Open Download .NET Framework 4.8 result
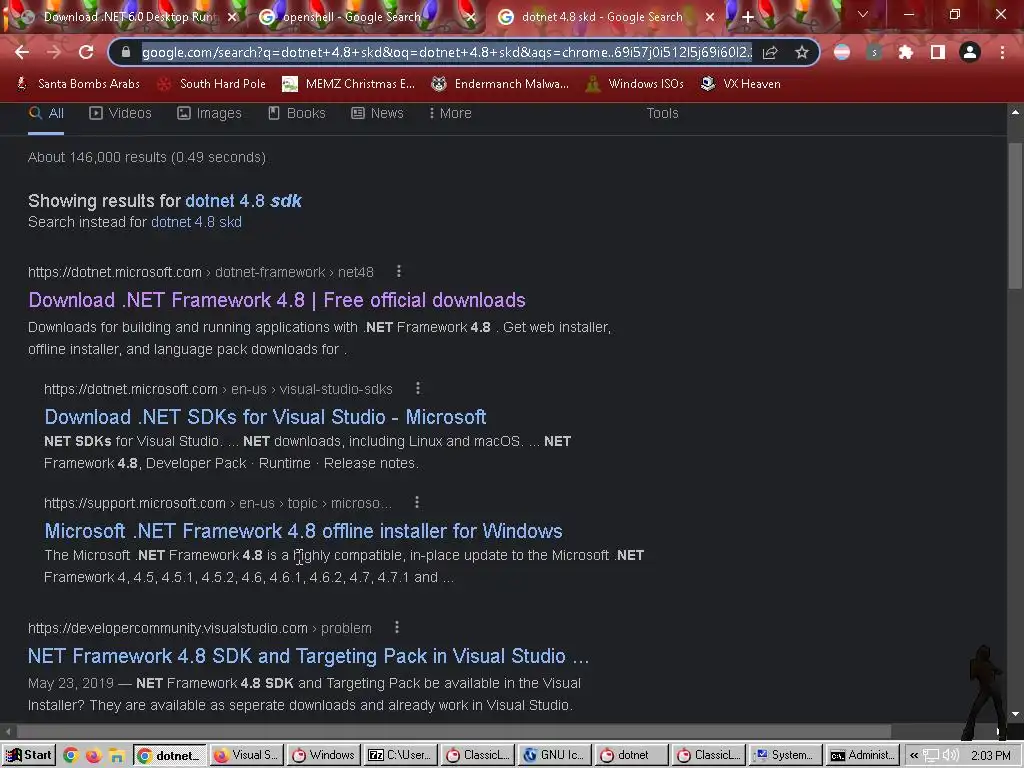The height and width of the screenshot is (768, 1024). click(277, 300)
